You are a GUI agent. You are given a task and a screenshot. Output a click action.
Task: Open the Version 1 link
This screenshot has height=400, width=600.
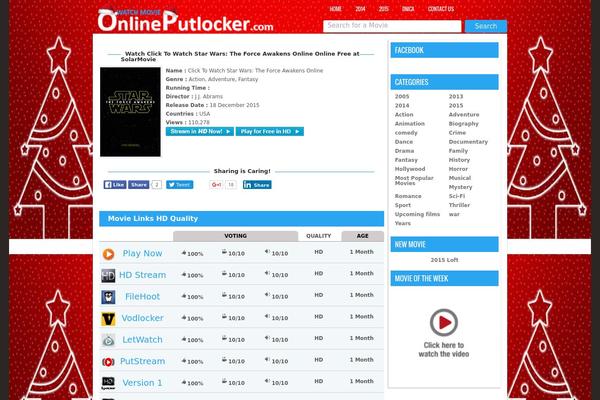tap(142, 383)
